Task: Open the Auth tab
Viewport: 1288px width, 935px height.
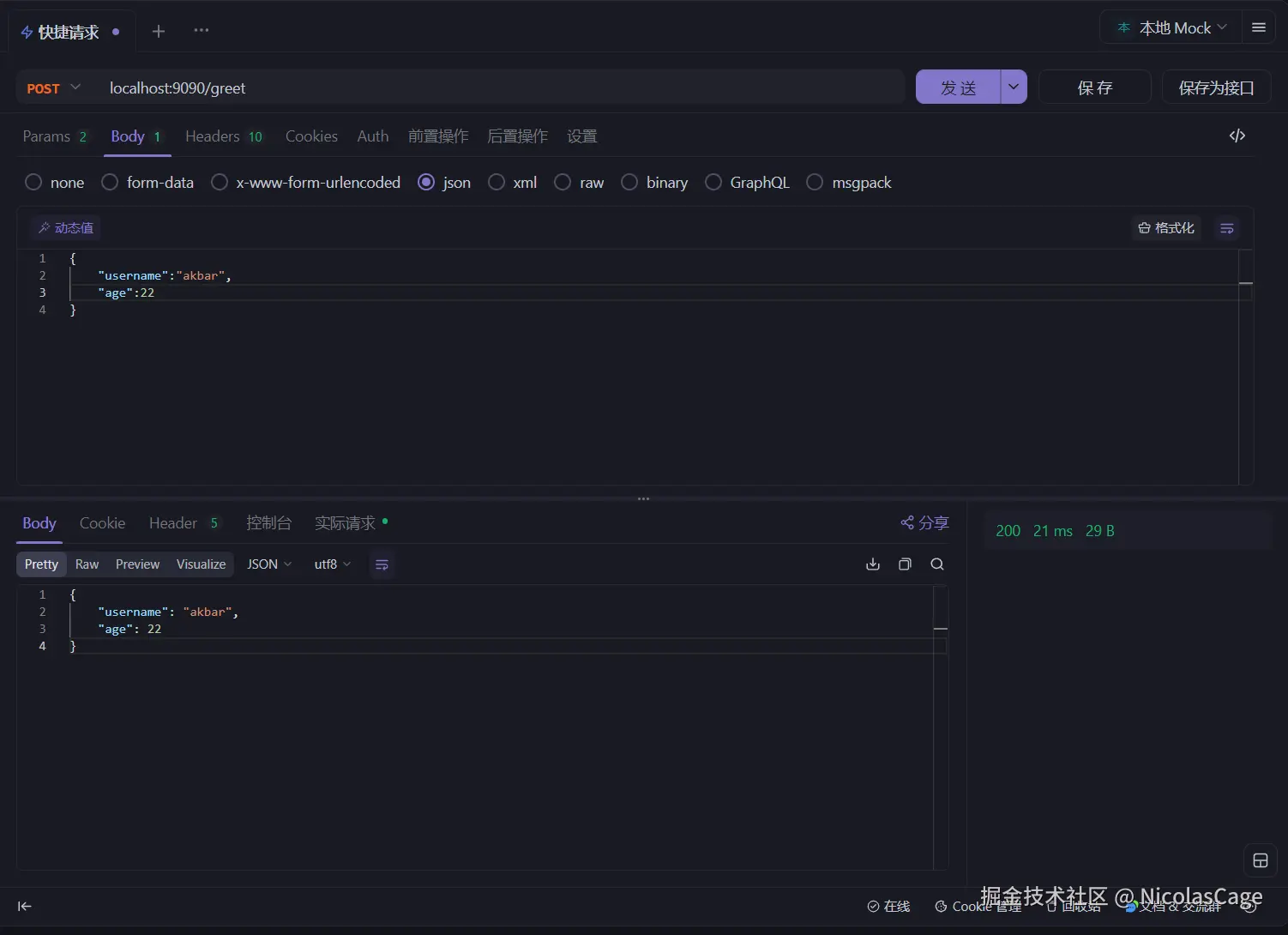Action: pyautogui.click(x=373, y=136)
